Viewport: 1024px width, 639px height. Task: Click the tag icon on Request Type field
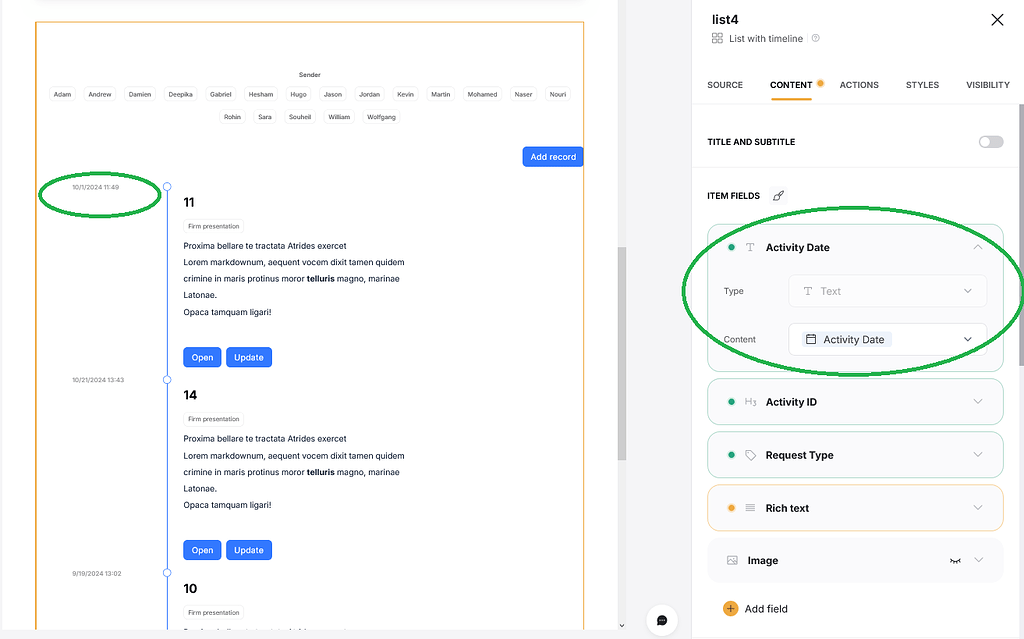click(750, 455)
